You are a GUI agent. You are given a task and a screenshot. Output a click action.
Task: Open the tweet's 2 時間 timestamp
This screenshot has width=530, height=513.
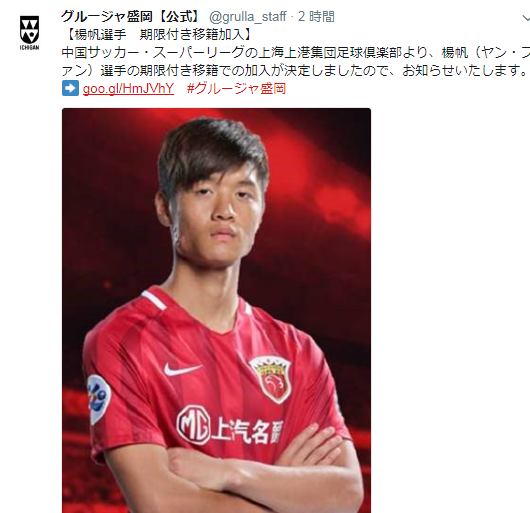pos(316,16)
